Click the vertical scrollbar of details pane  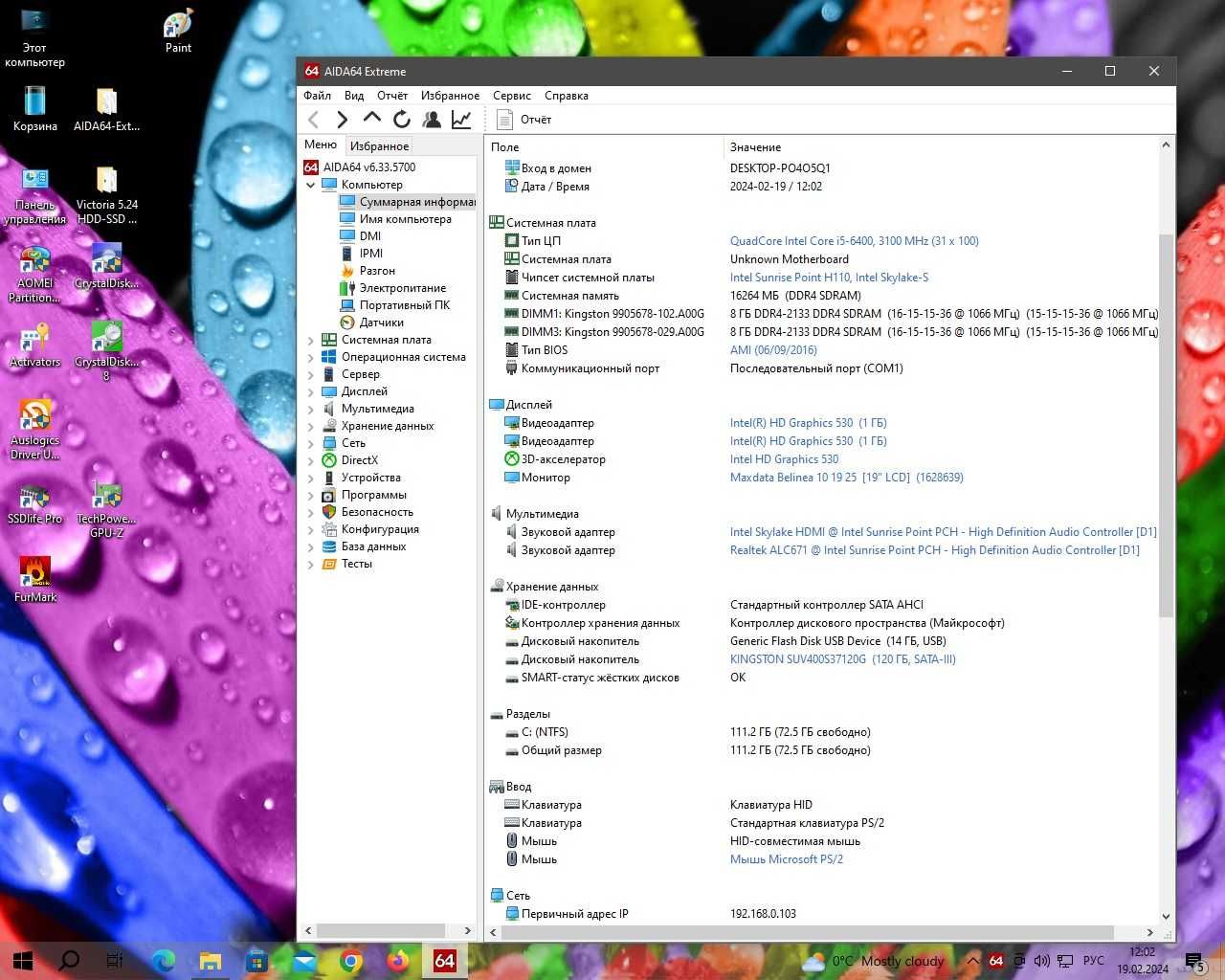(1166, 425)
